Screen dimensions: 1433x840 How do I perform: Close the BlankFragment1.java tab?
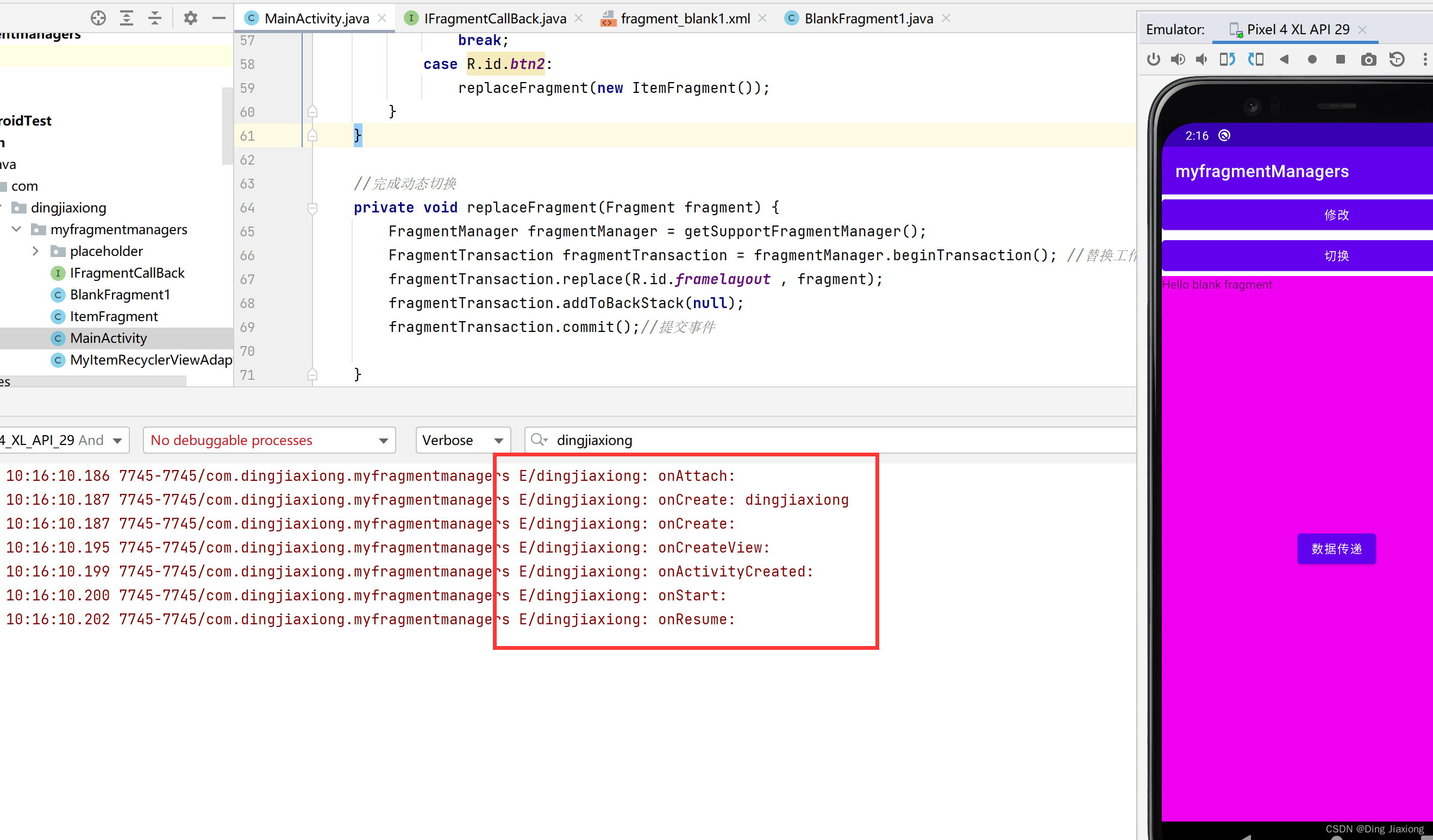coord(946,18)
